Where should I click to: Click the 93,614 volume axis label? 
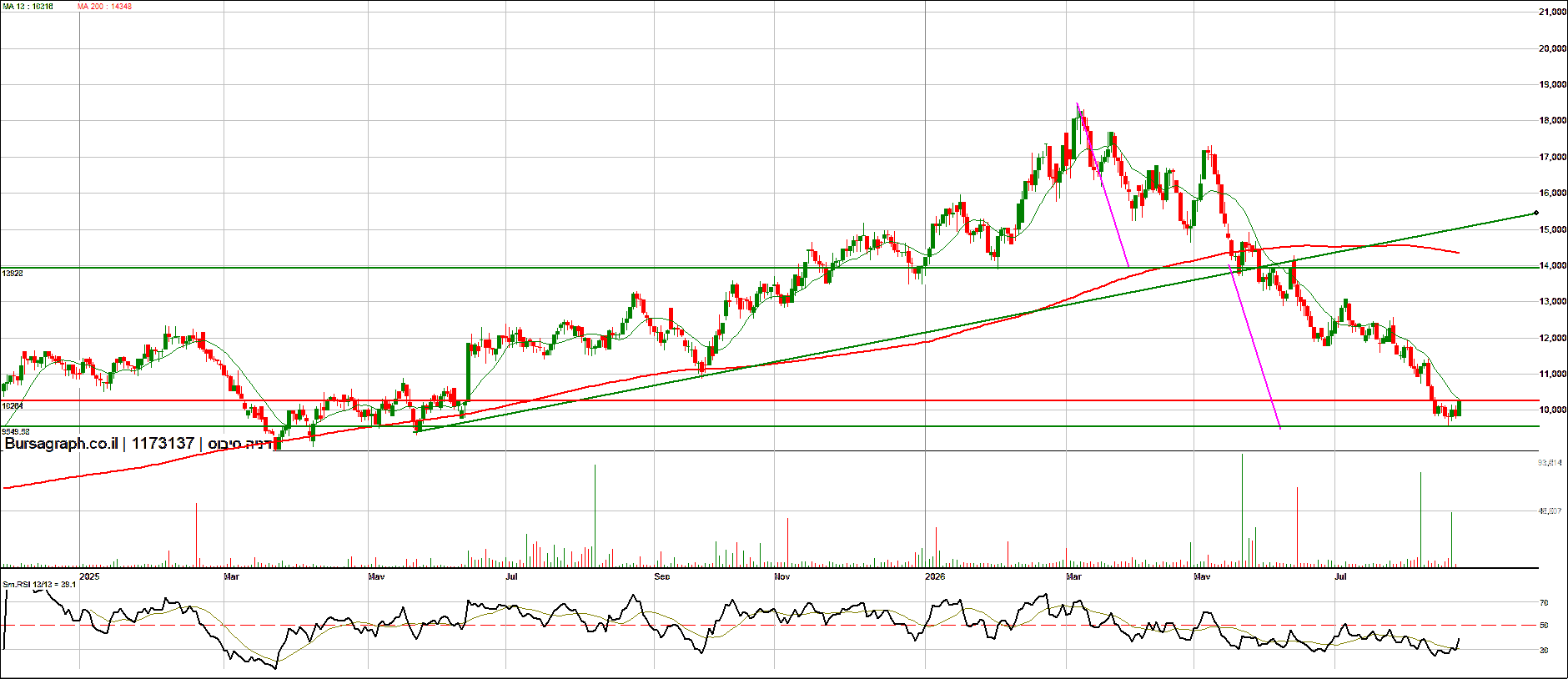[1550, 462]
